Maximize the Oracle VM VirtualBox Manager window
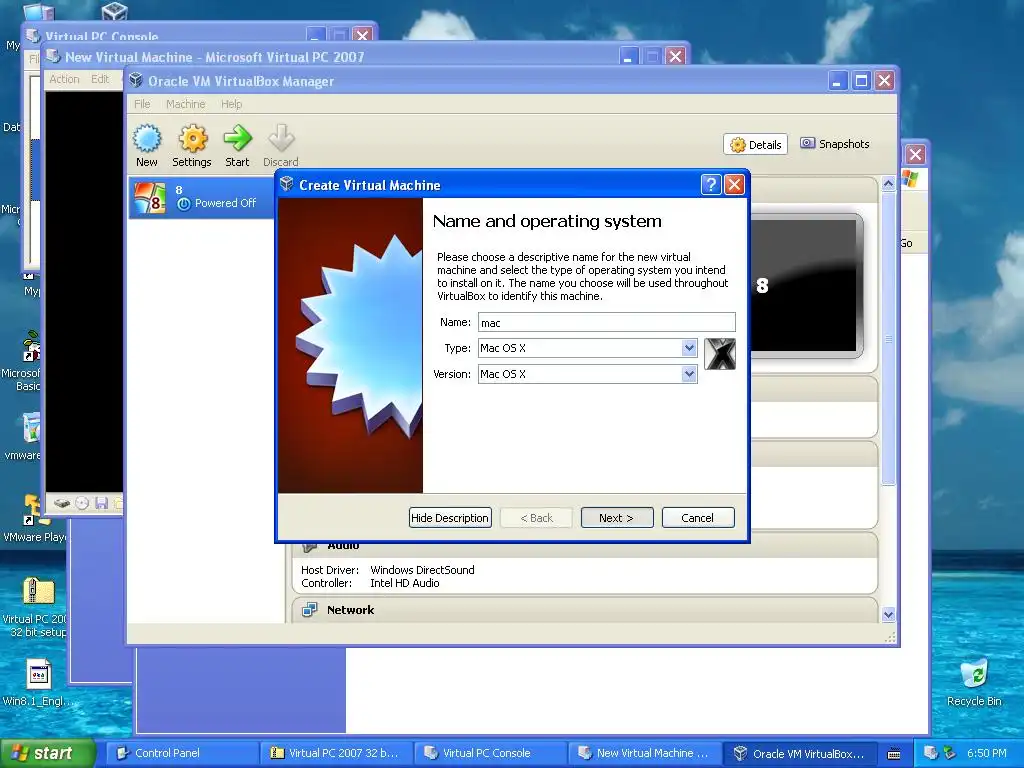Image resolution: width=1024 pixels, height=768 pixels. click(x=861, y=81)
